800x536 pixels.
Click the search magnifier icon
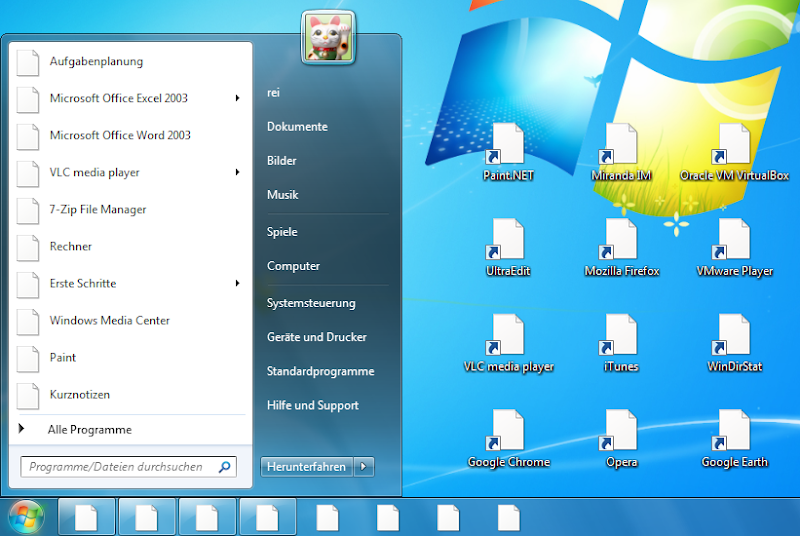224,467
